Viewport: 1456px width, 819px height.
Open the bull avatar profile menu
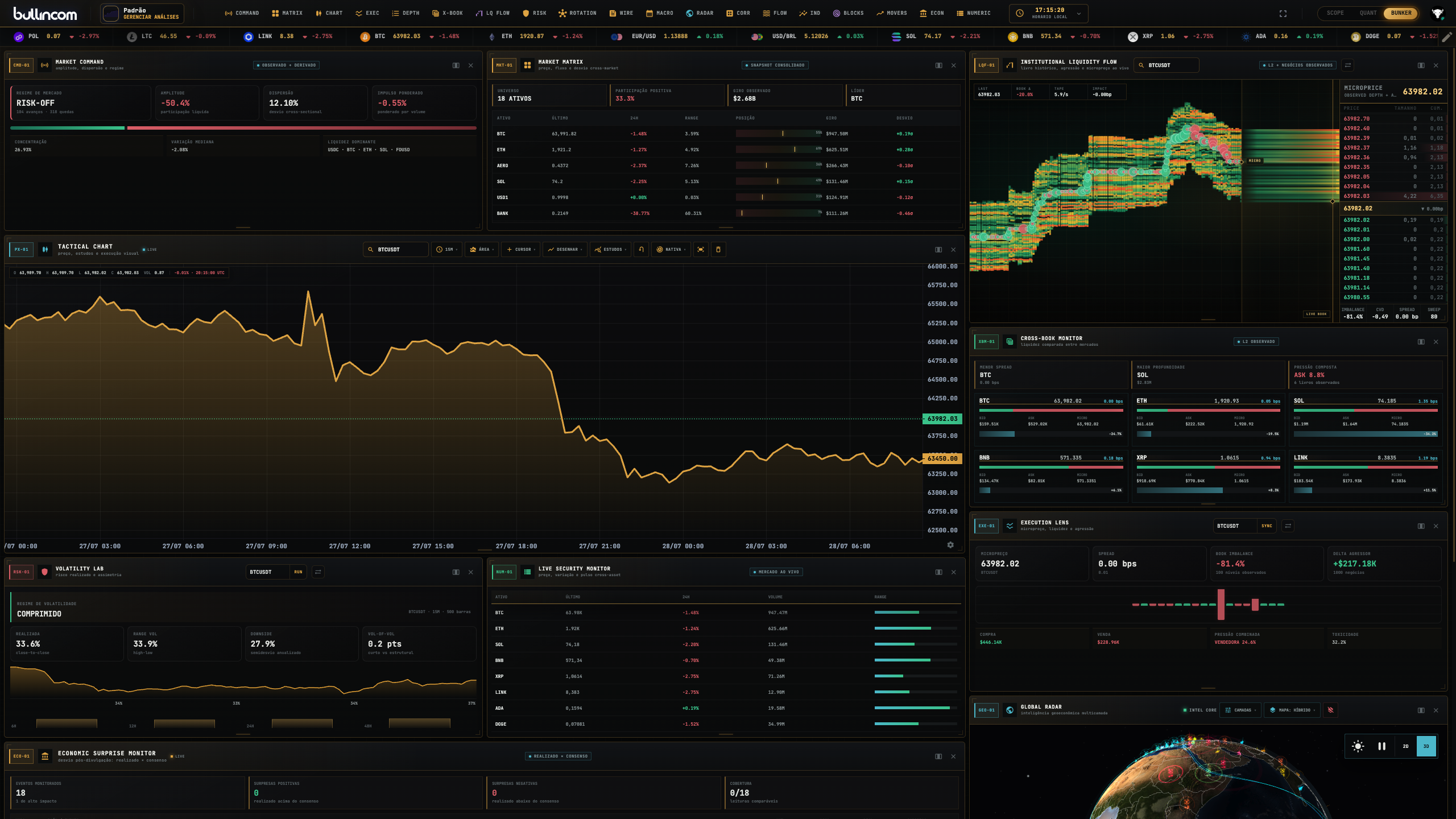tap(1437, 13)
